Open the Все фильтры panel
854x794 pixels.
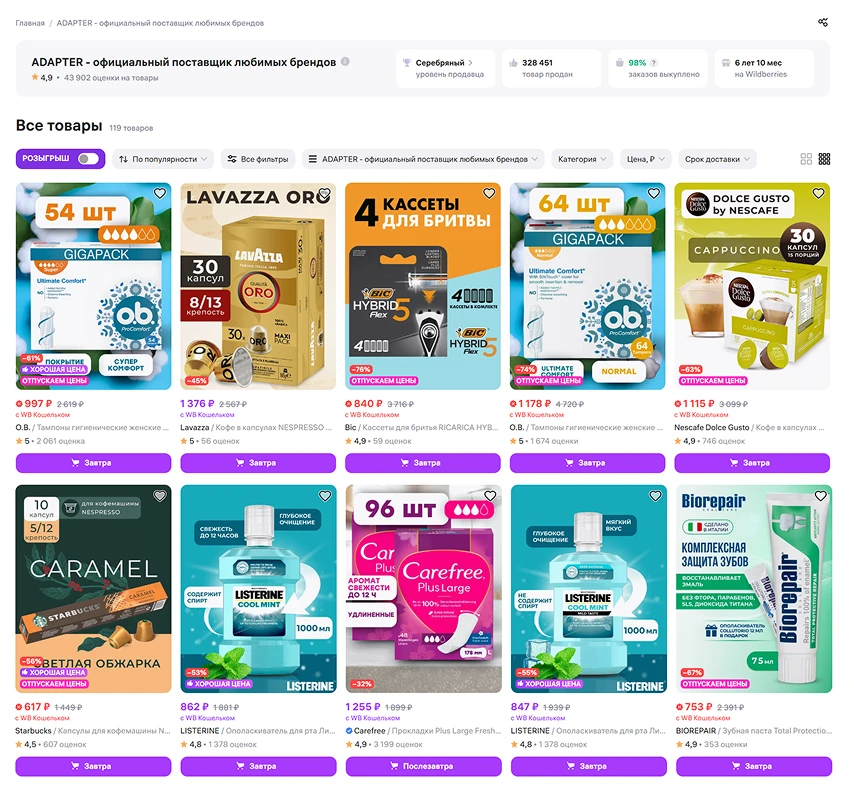click(258, 159)
